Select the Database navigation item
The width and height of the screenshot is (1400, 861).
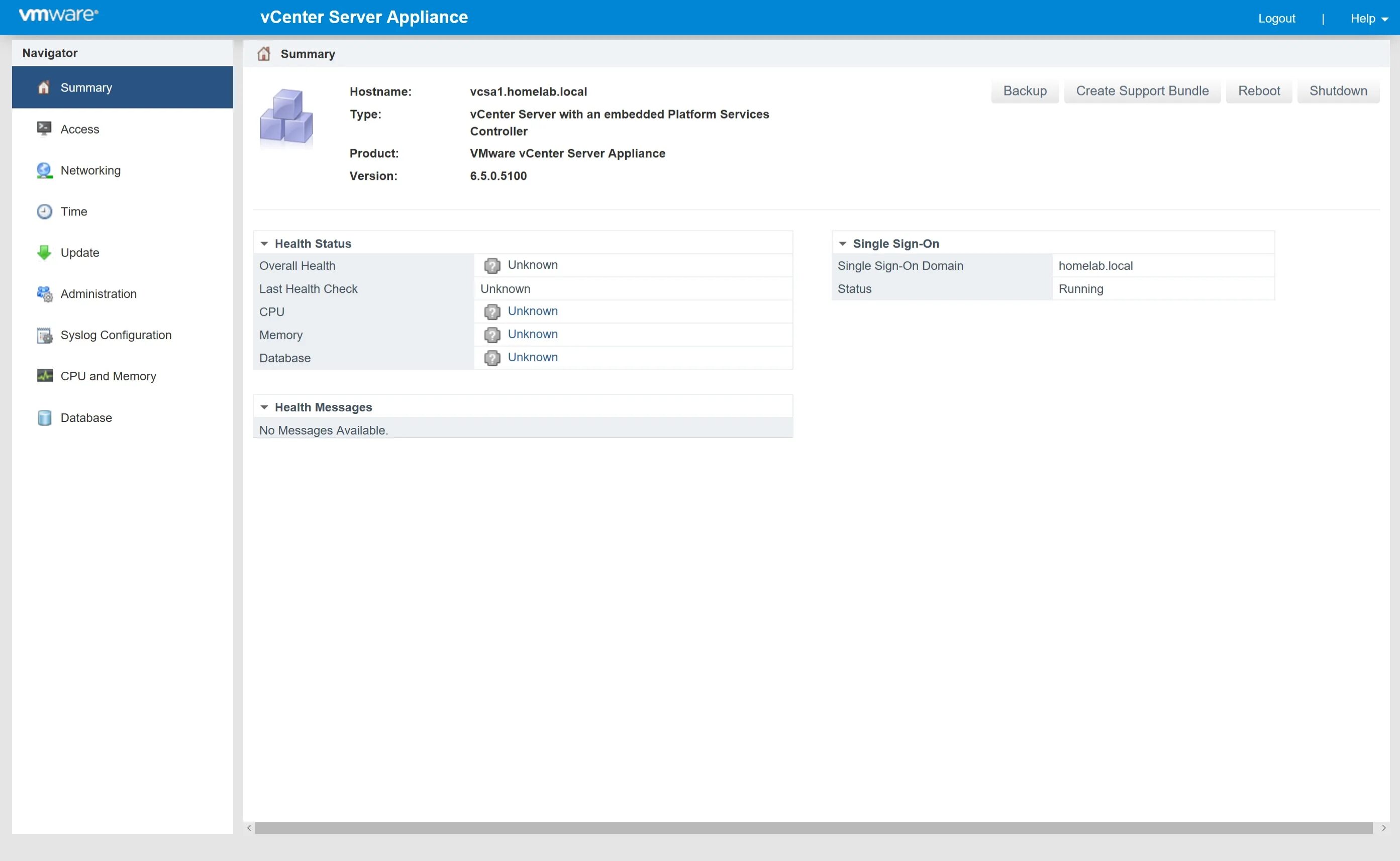coord(85,416)
